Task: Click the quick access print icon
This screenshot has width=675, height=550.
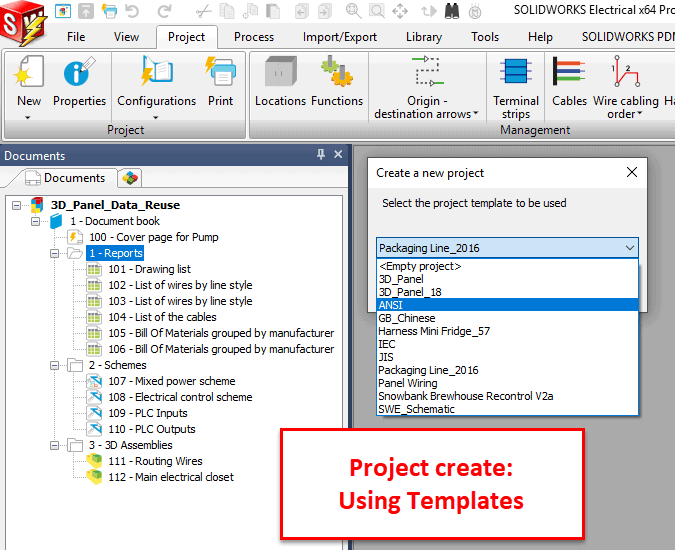Action: [109, 10]
